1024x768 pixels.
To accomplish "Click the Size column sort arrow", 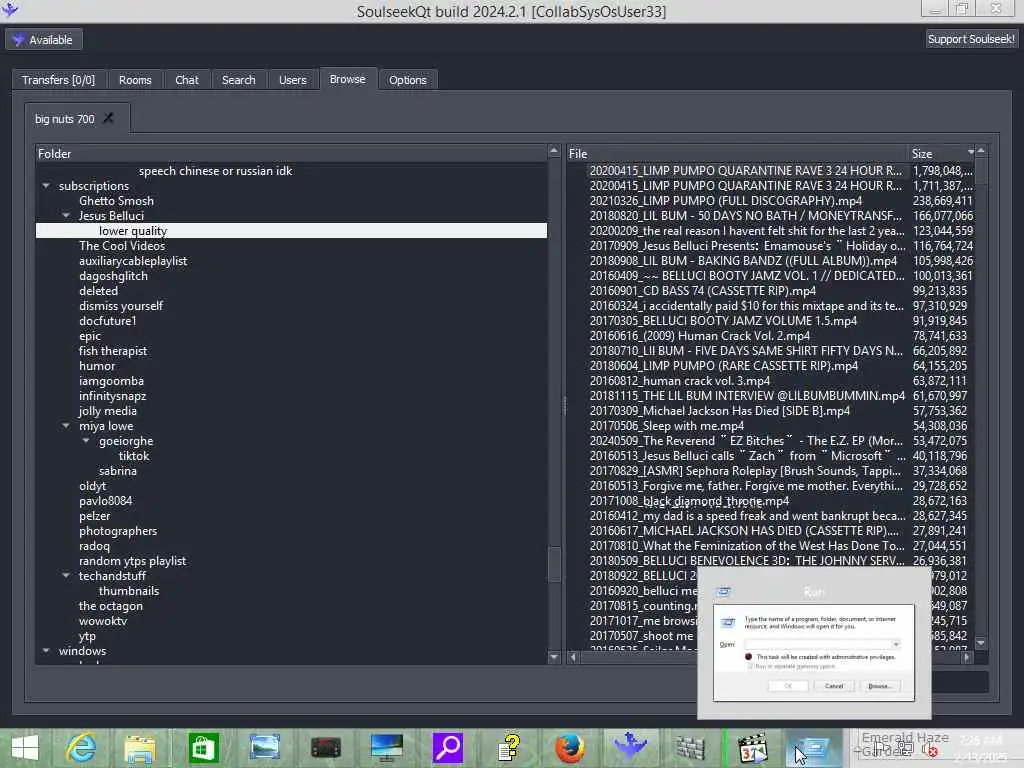I will coord(970,152).
